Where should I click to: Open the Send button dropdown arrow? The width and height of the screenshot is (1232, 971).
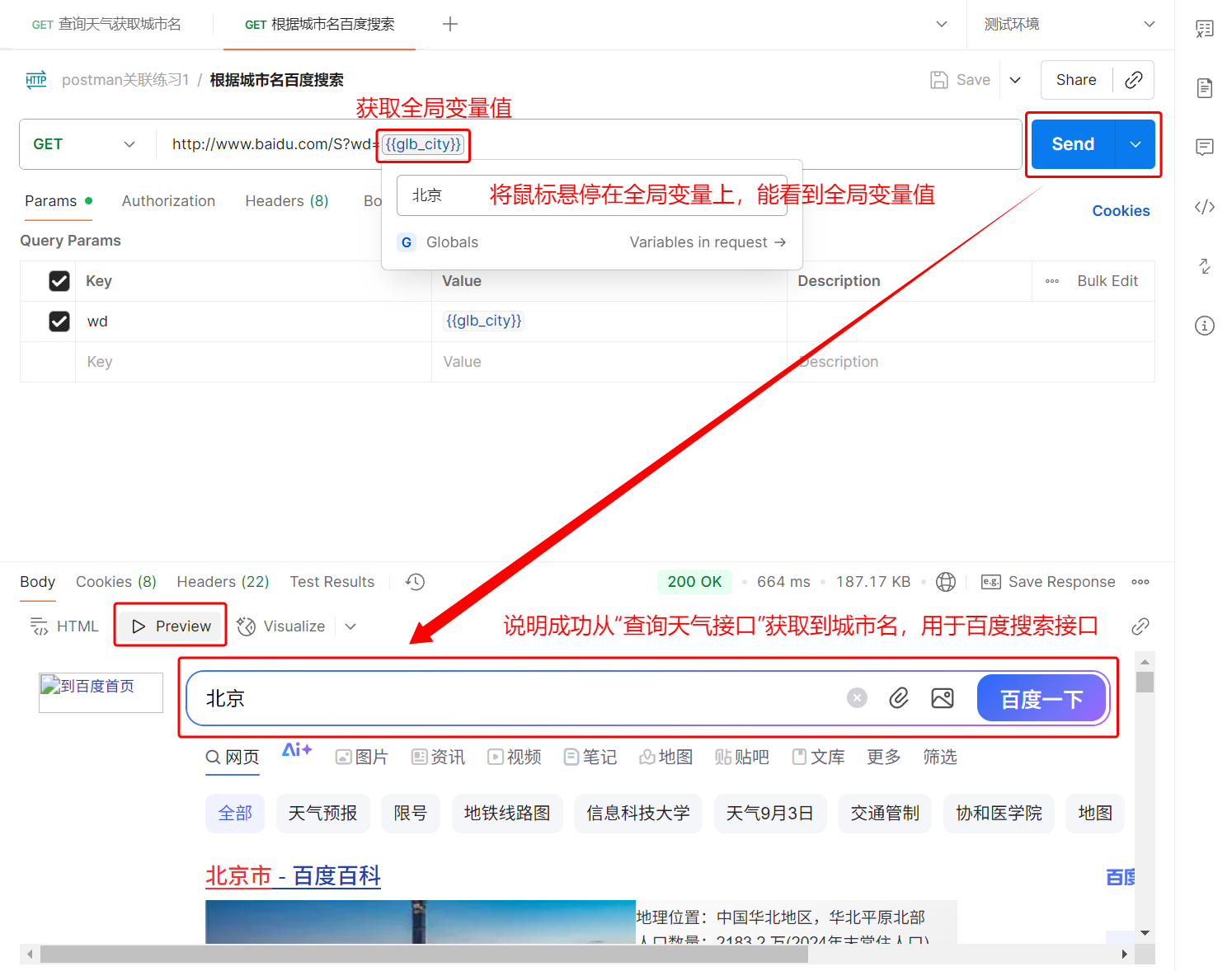(1136, 144)
